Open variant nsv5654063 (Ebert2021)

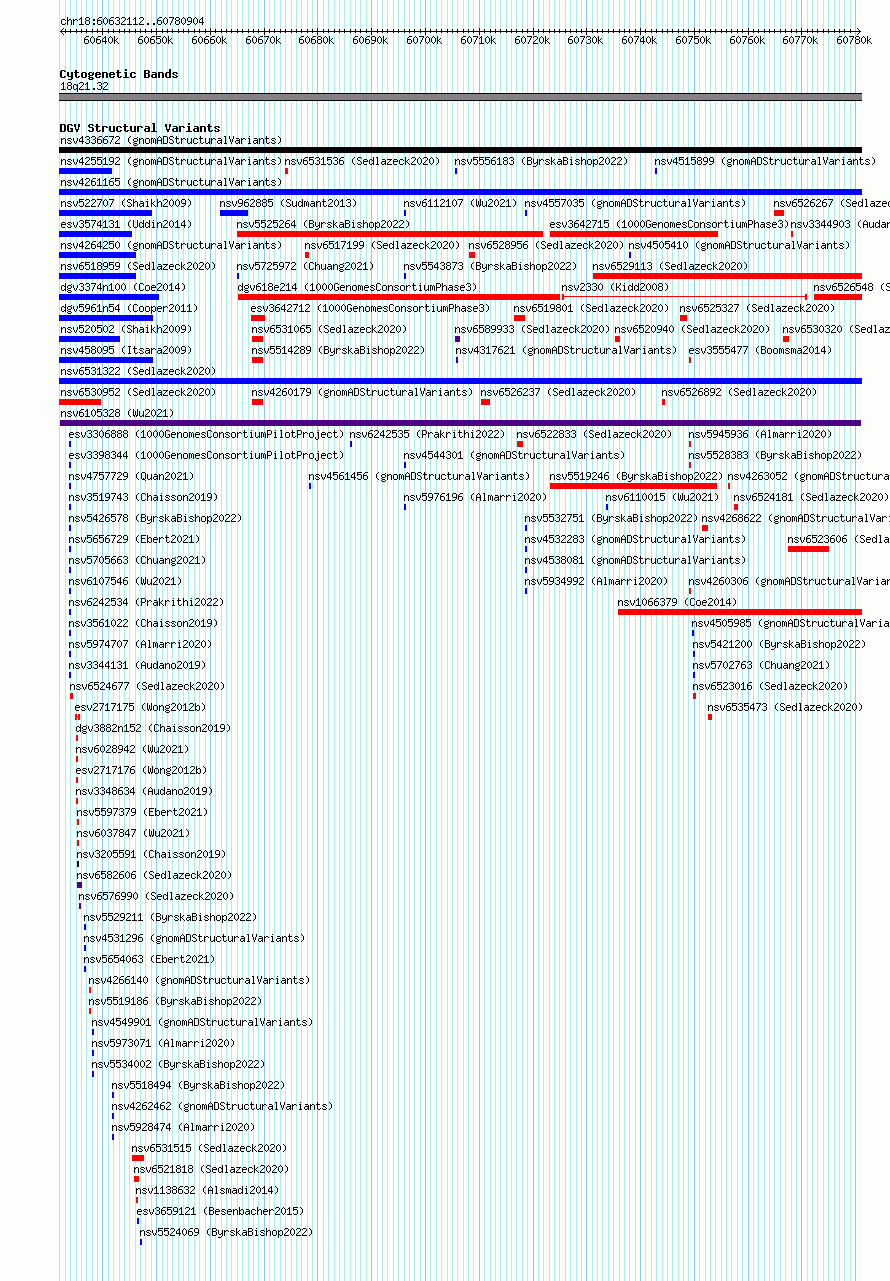pos(149,959)
